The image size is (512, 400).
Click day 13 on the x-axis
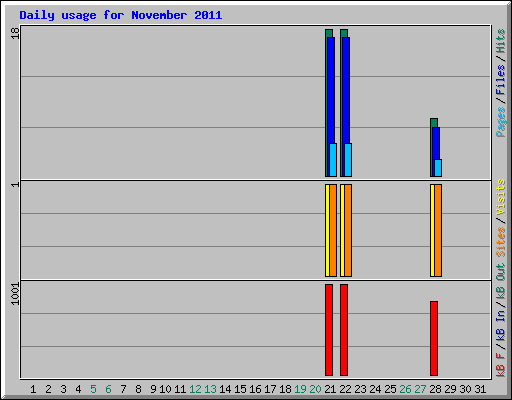[210, 389]
